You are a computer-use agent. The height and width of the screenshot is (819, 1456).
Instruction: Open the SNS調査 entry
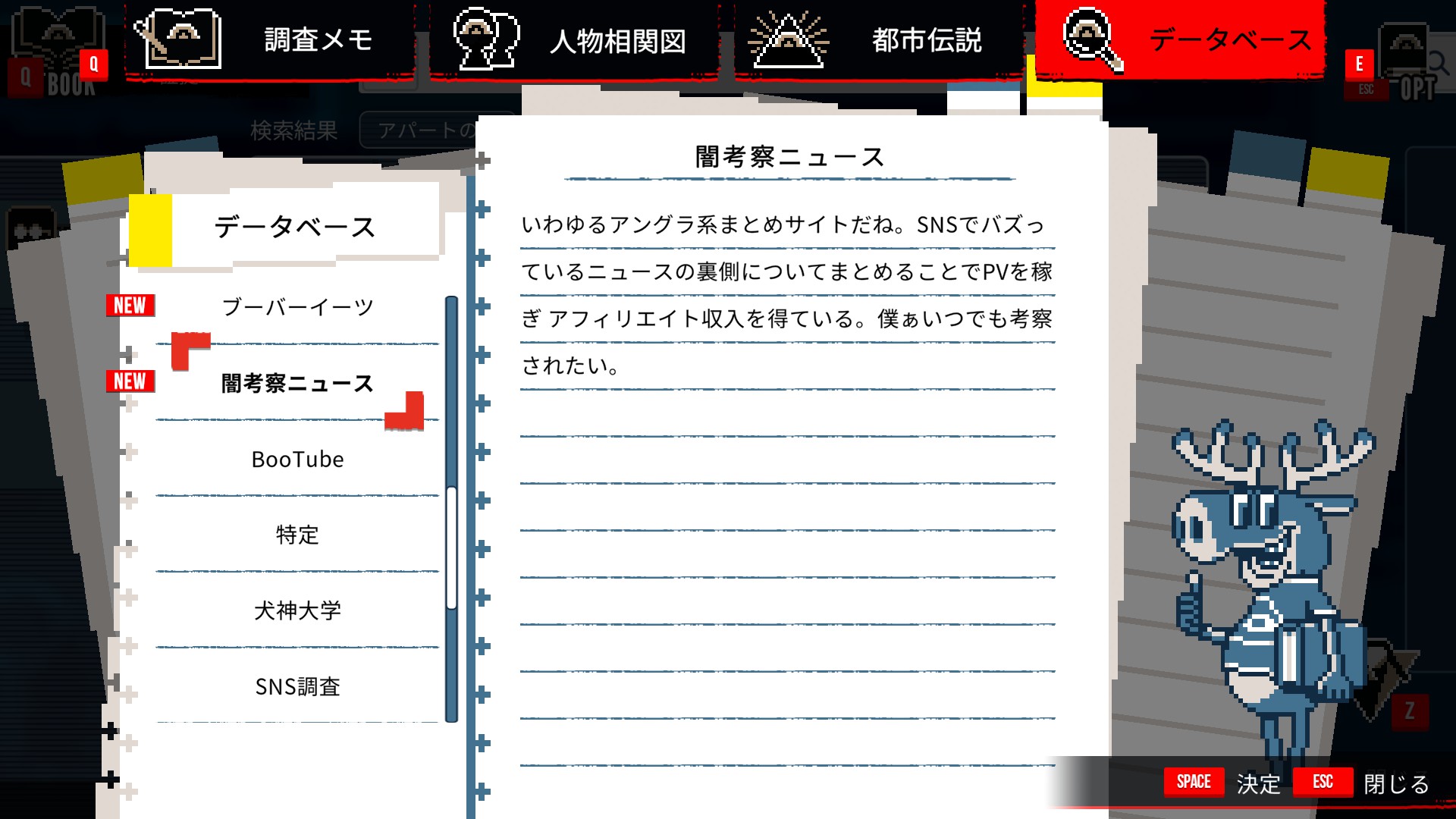297,687
